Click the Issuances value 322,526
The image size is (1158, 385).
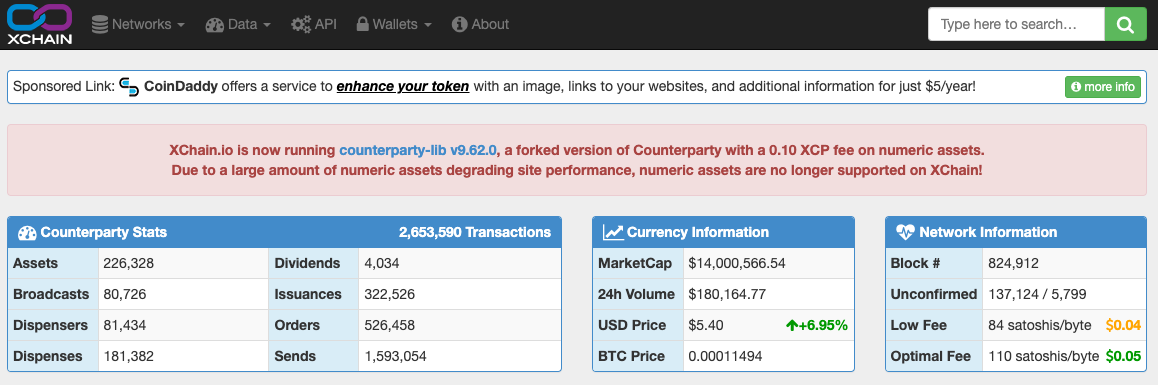(390, 295)
